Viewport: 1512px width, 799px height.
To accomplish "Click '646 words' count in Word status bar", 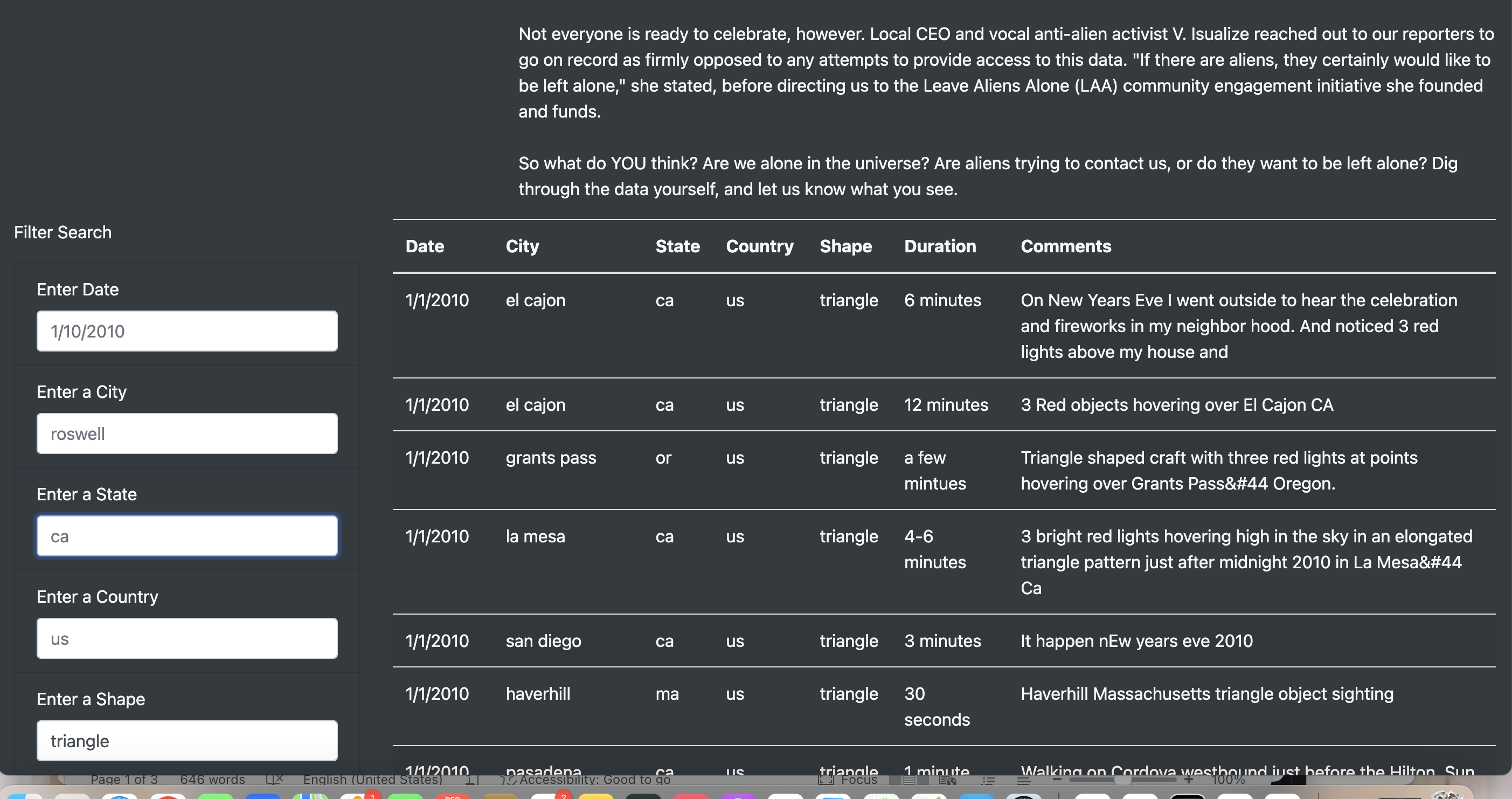I will [x=212, y=780].
